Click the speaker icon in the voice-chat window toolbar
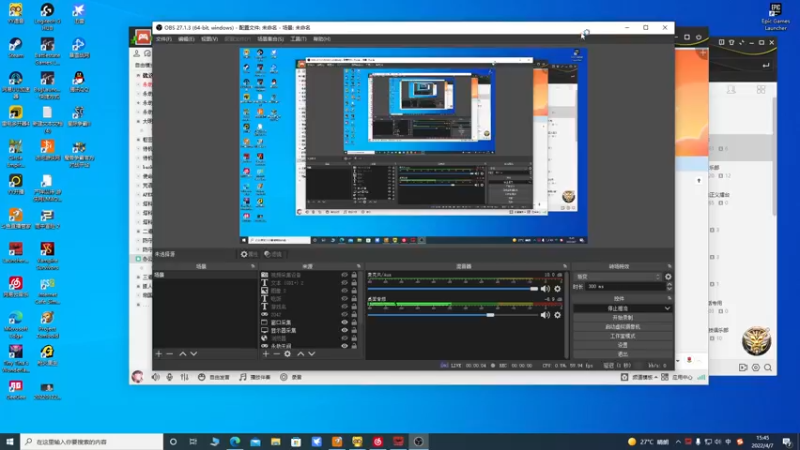This screenshot has width=800, height=450. click(156, 377)
